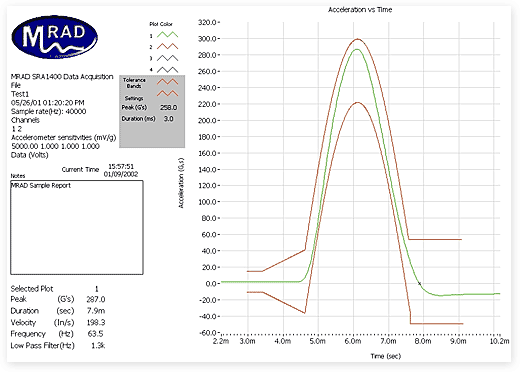Click the Peak value 287.0

pyautogui.click(x=96, y=299)
